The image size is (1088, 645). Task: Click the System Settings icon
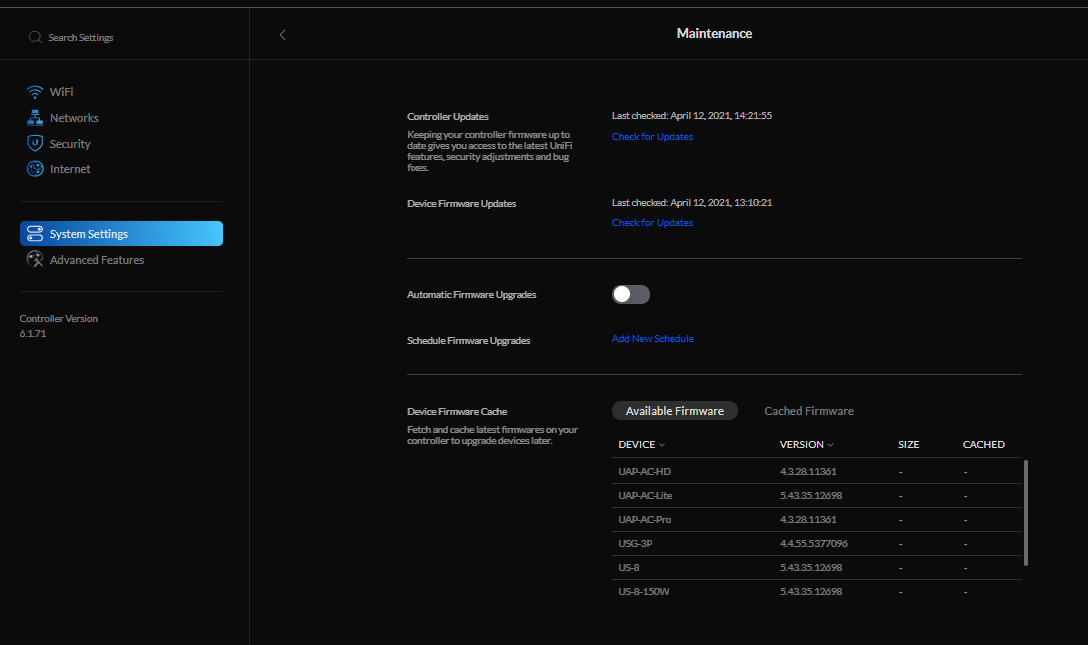click(x=35, y=234)
